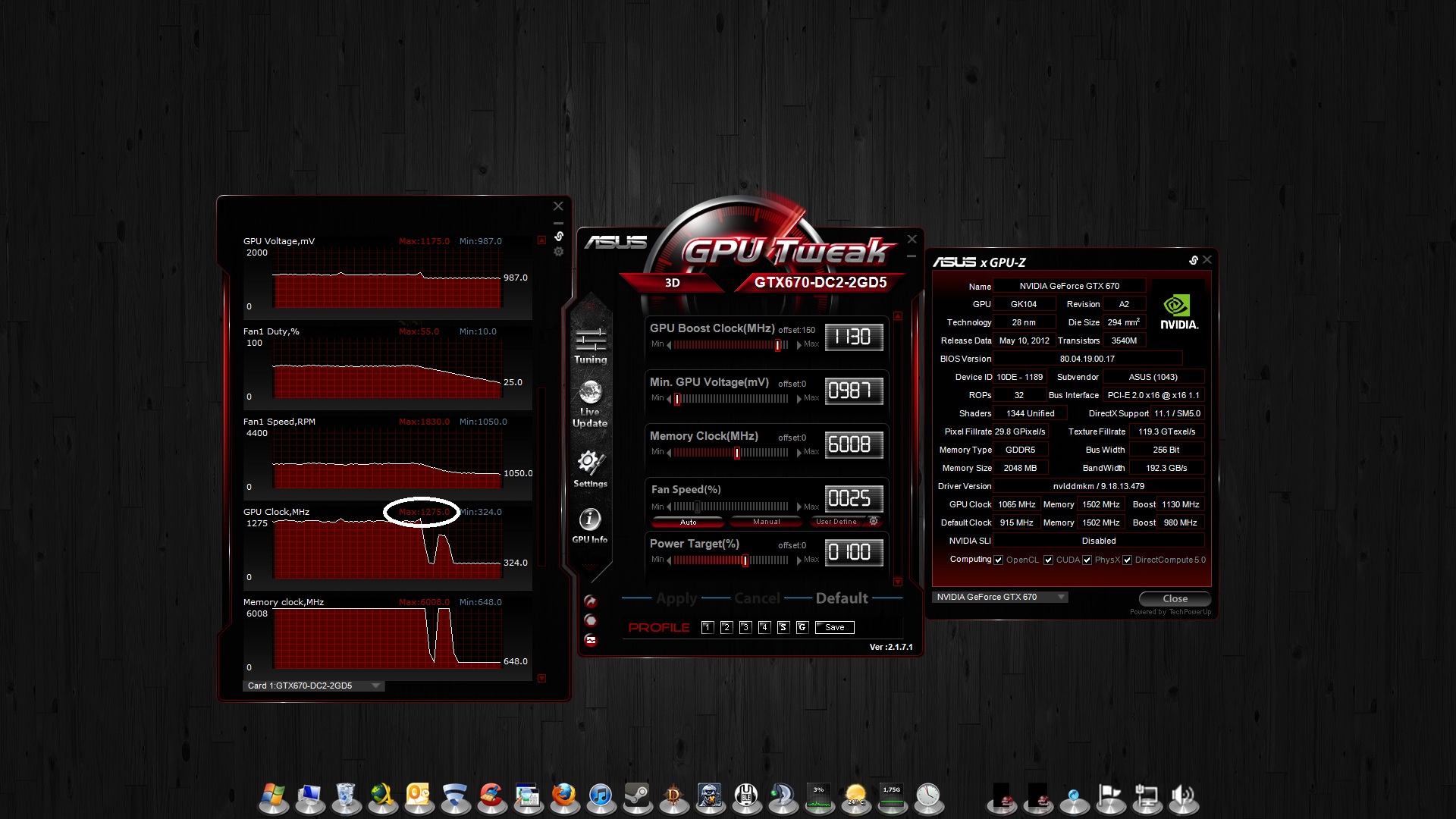This screenshot has height=819, width=1456.
Task: Open Live Update in GPU Tweak
Action: tap(590, 404)
